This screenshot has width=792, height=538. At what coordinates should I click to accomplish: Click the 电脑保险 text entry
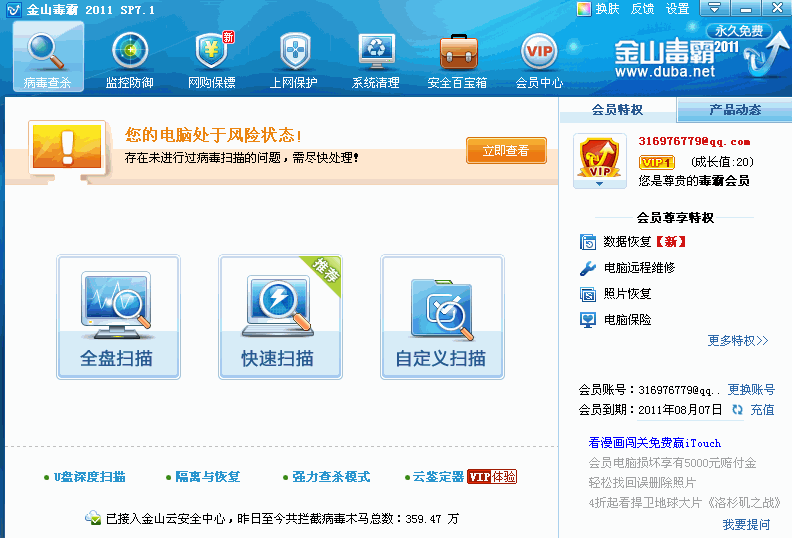[x=627, y=320]
